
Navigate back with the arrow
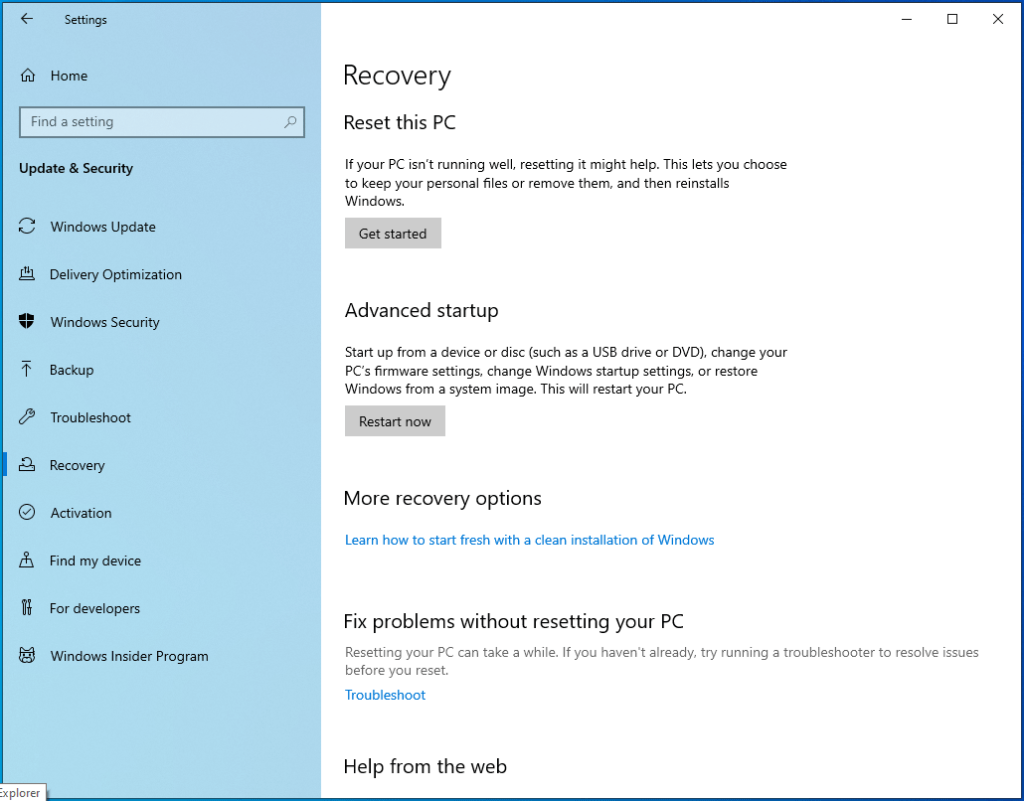pos(26,19)
